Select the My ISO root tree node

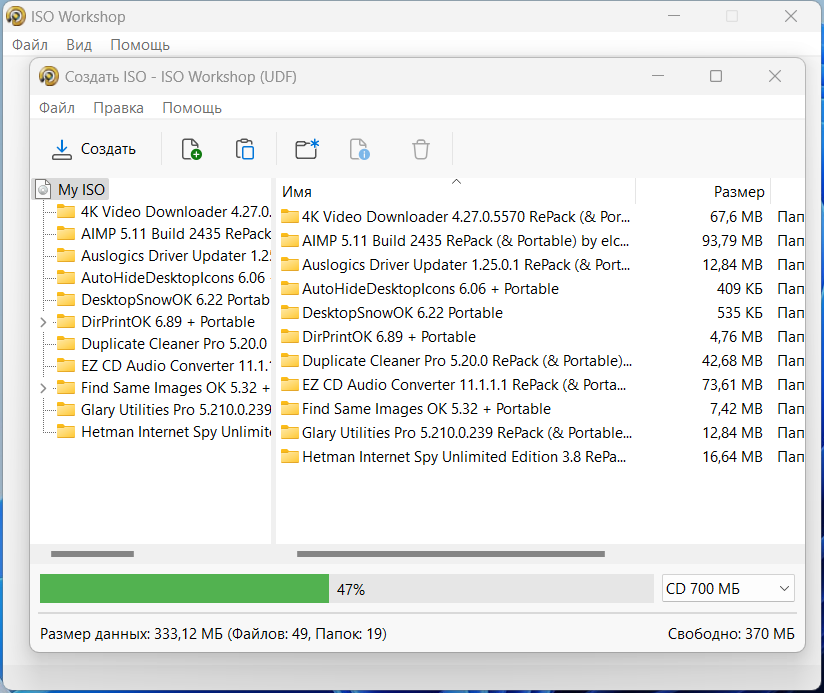coord(81,190)
